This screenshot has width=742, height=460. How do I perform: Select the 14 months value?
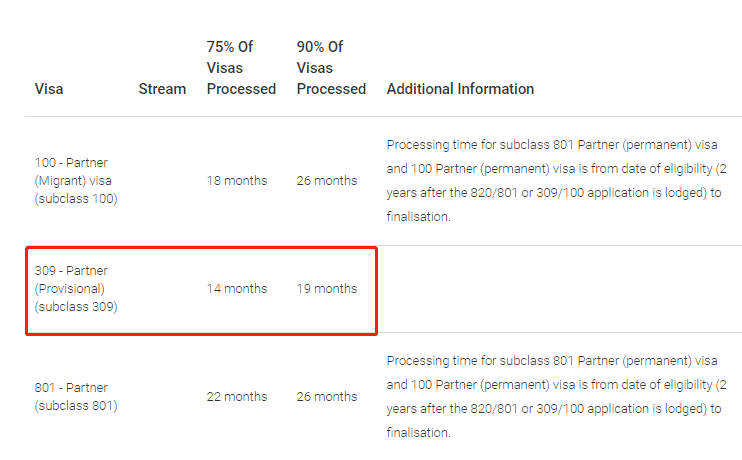click(x=237, y=289)
